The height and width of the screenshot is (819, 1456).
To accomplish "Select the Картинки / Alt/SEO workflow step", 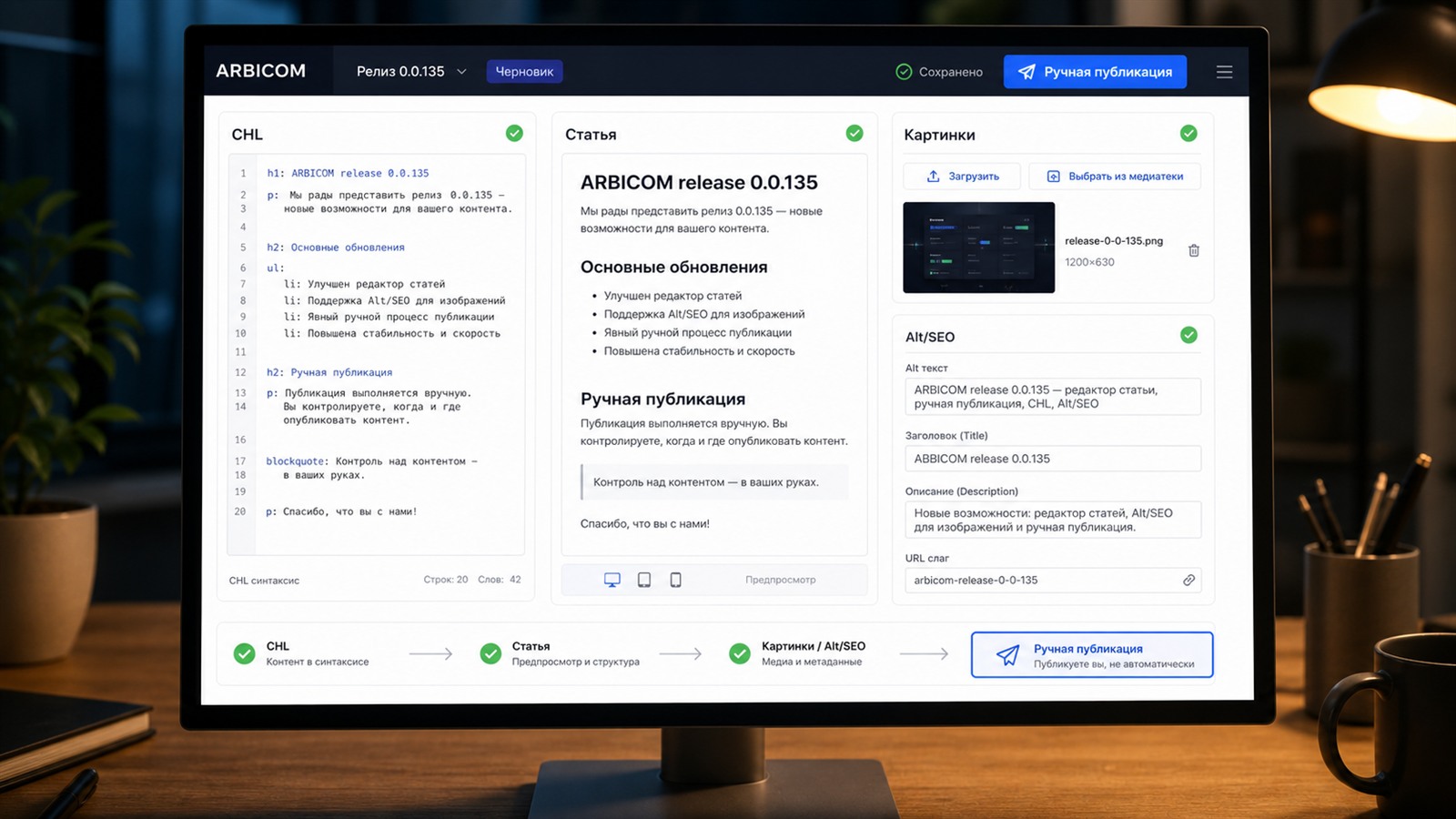I will [x=798, y=653].
